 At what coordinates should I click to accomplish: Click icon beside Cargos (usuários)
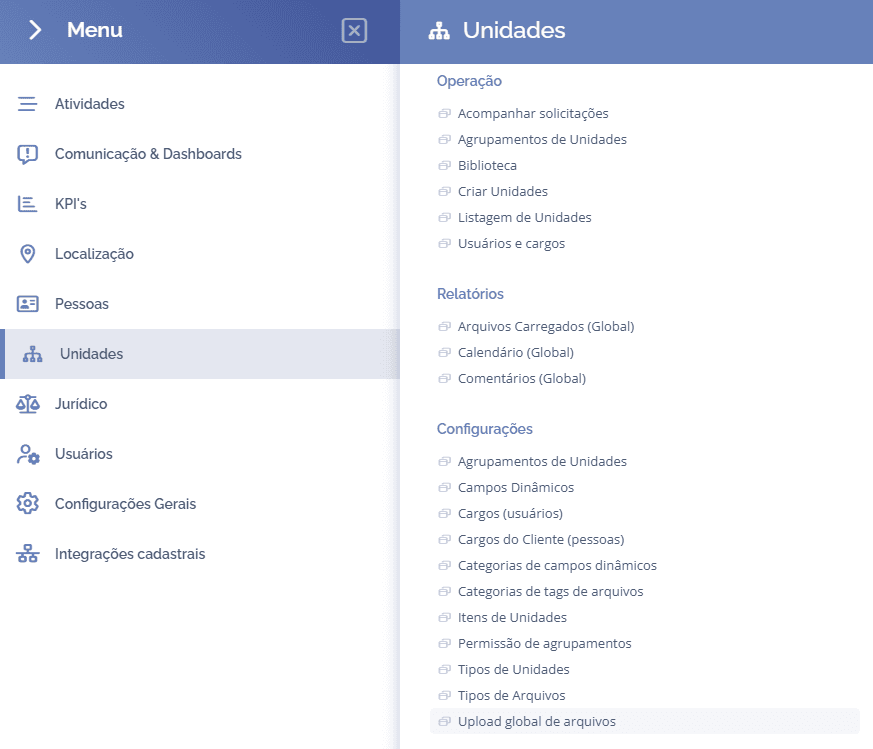tap(444, 513)
